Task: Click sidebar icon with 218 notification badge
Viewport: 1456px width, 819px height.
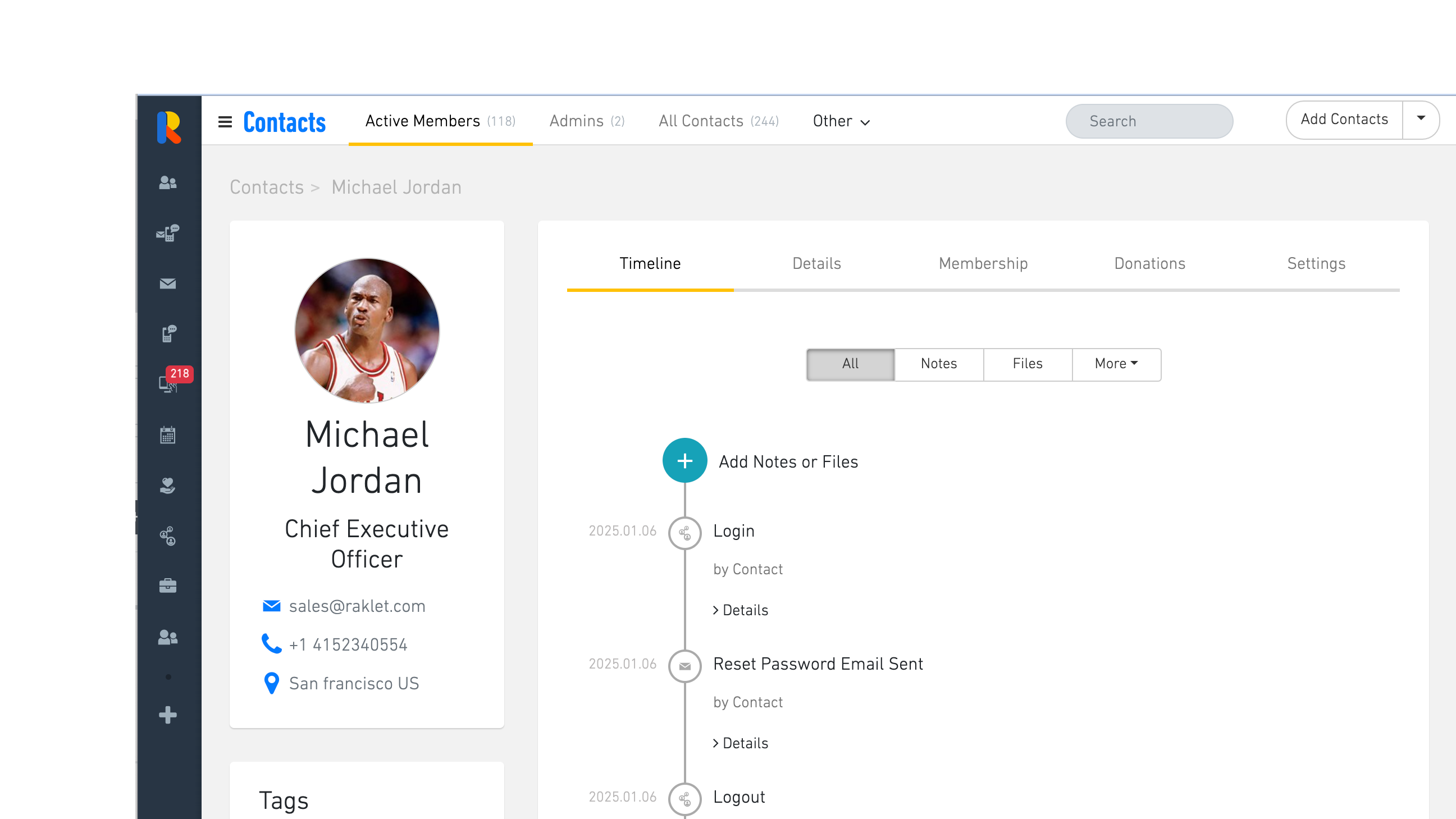Action: pos(169,383)
